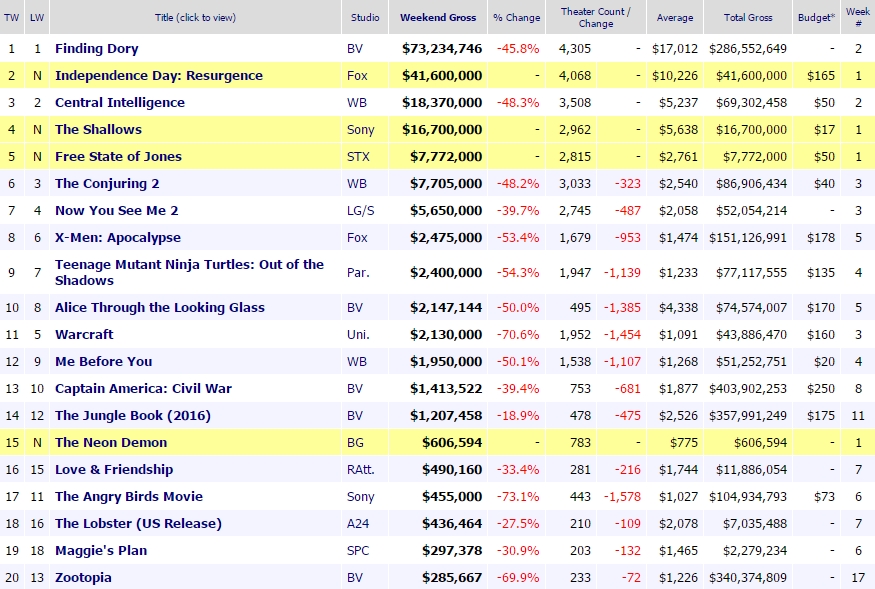Select the SPC studio cell
The width and height of the screenshot is (875, 589).
(358, 550)
